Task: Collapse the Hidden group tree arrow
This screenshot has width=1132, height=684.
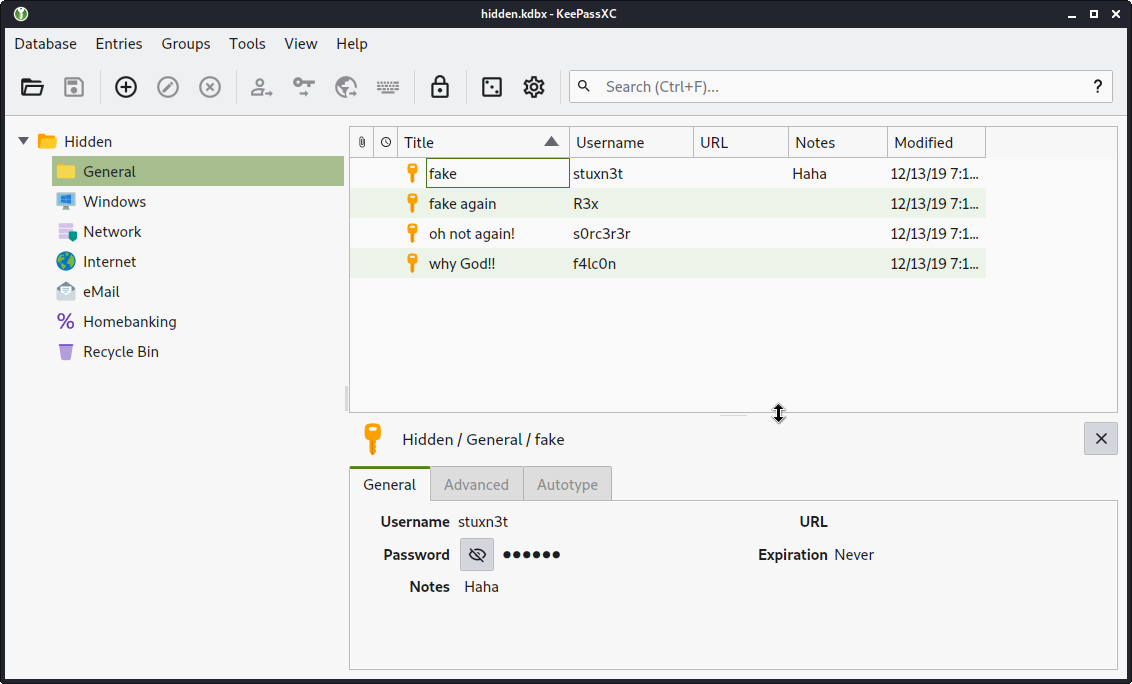Action: click(x=24, y=141)
